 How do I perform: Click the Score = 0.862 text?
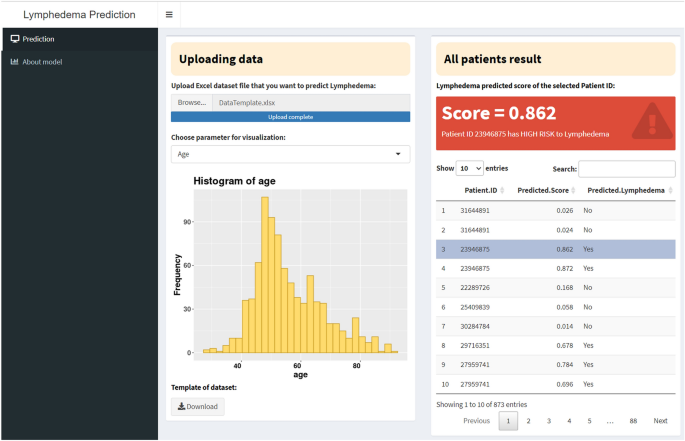(498, 113)
